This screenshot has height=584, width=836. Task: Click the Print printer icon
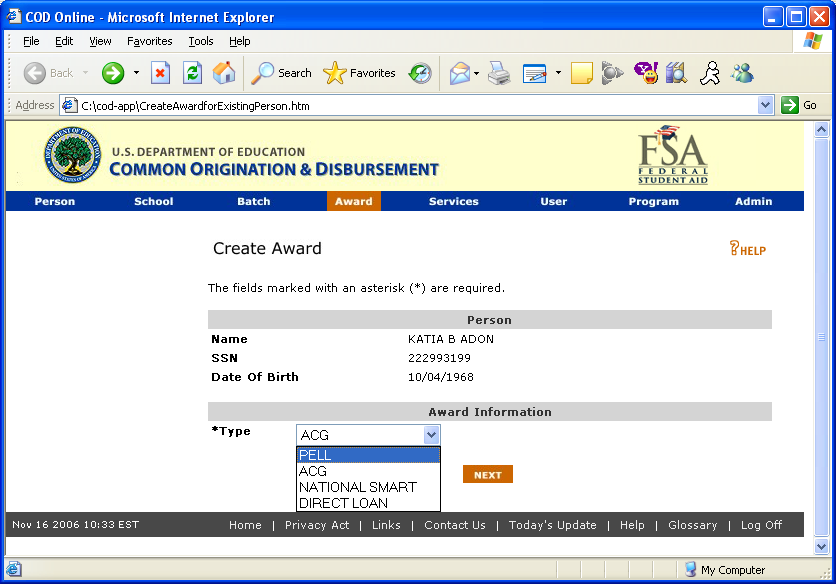pos(499,73)
